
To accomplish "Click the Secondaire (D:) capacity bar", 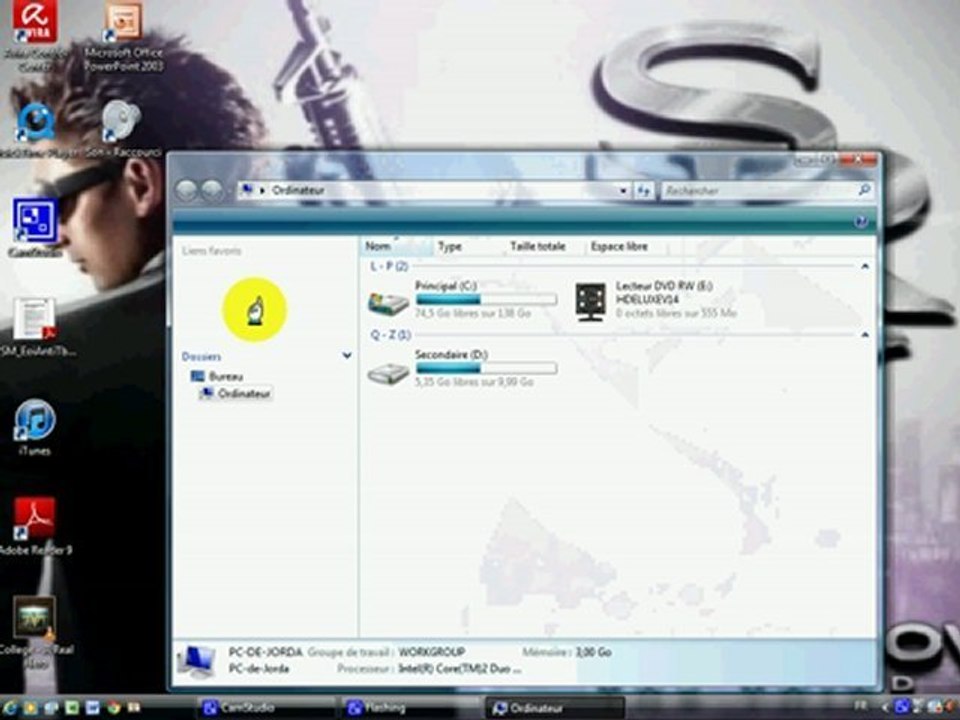I will 486,368.
